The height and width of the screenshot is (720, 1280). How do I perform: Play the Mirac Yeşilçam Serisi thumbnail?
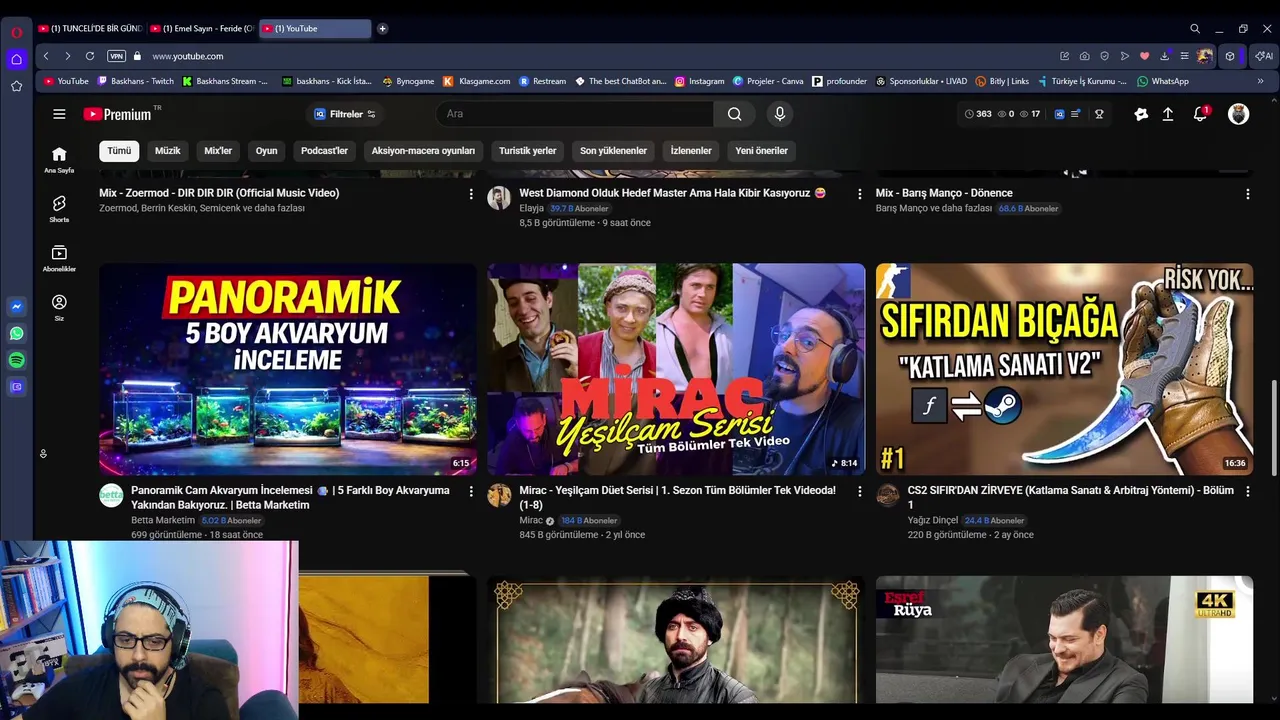[676, 369]
